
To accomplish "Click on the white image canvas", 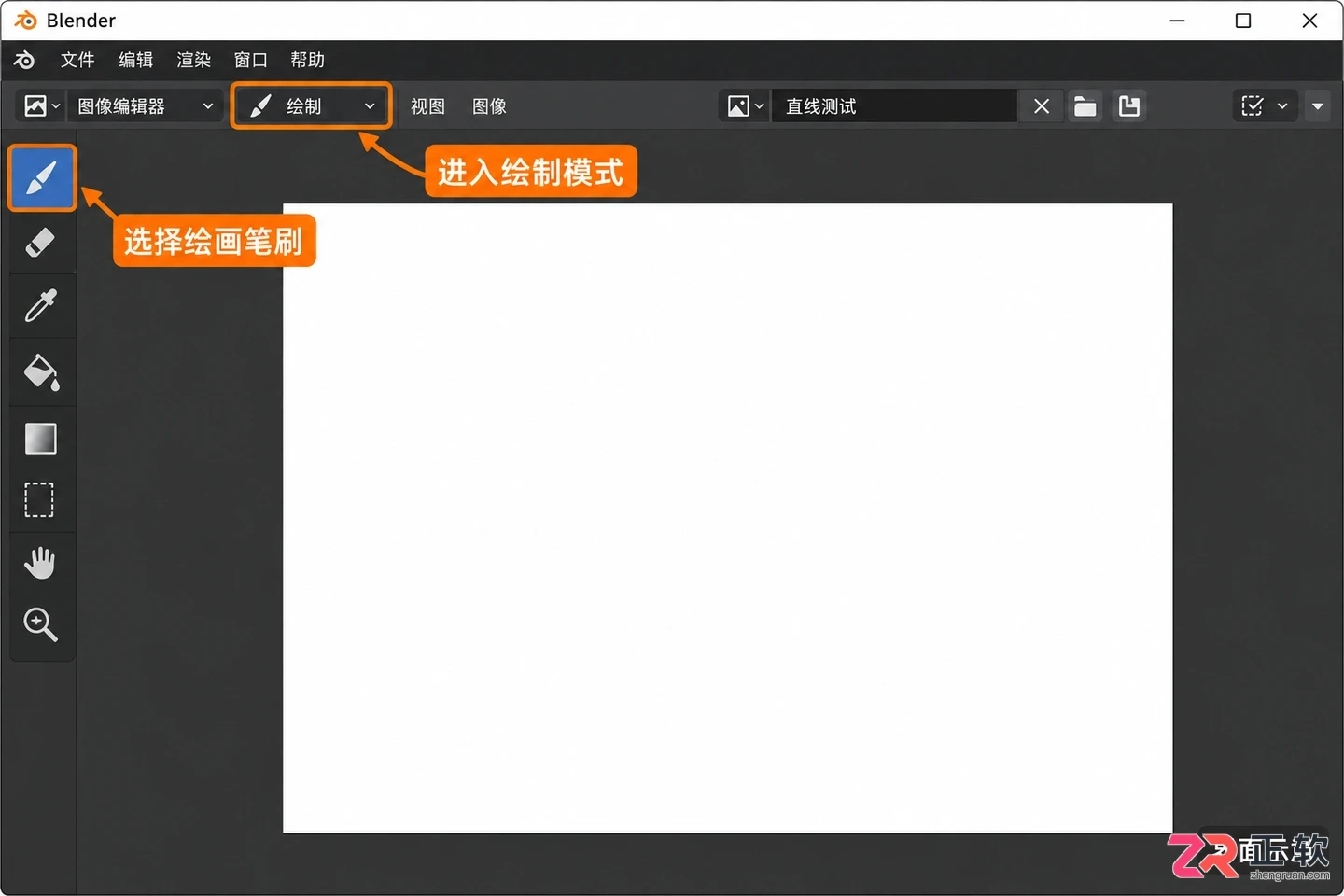I will 728,518.
